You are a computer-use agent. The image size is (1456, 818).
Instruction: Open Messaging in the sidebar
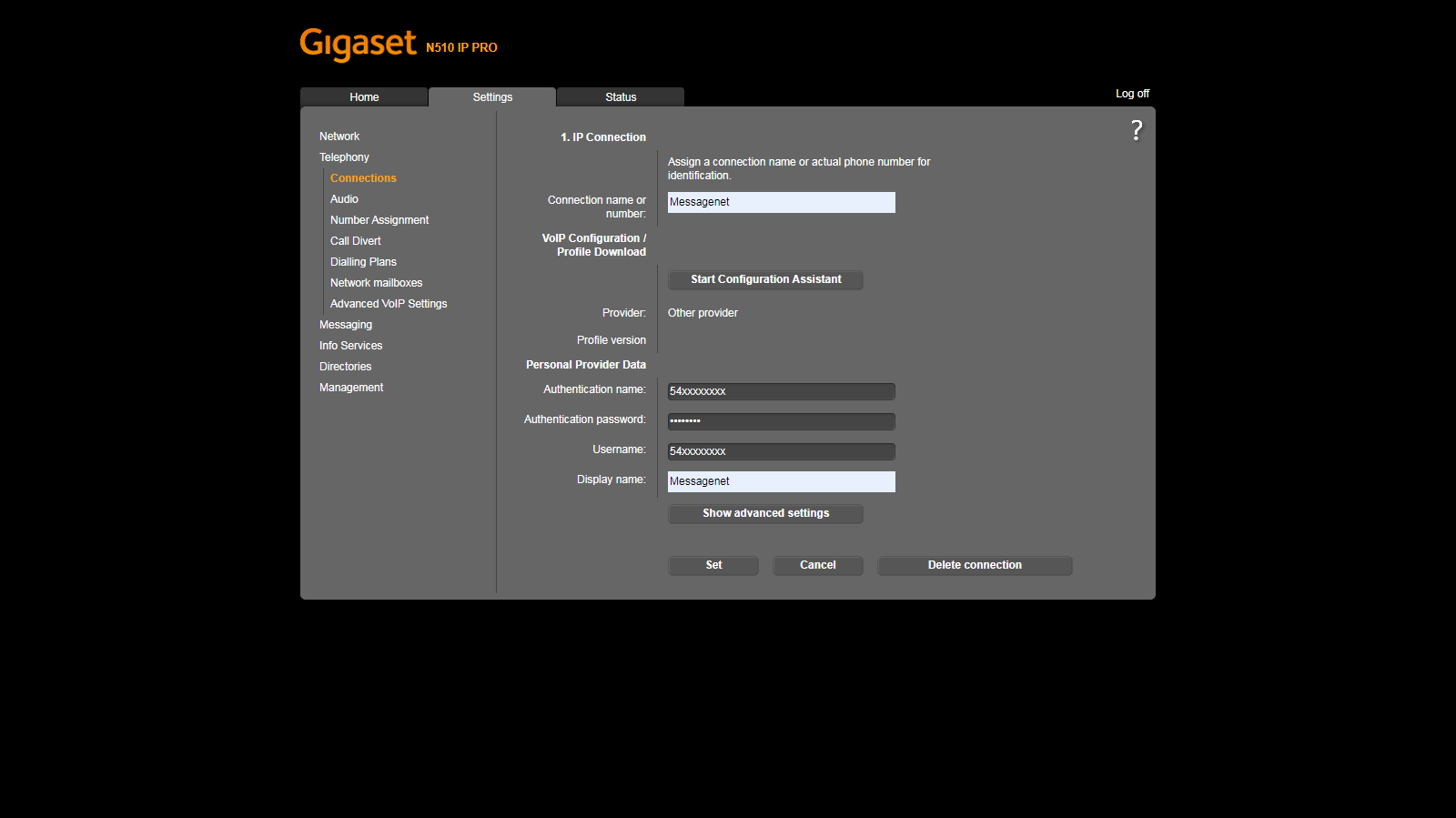pos(346,325)
